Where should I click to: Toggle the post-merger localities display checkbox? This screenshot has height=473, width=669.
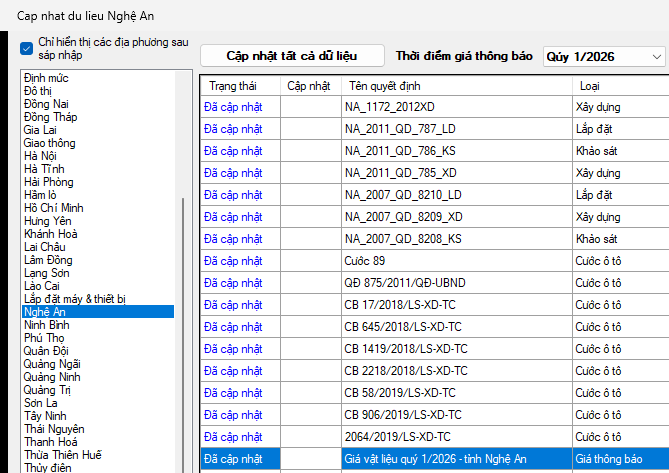[x=27, y=47]
